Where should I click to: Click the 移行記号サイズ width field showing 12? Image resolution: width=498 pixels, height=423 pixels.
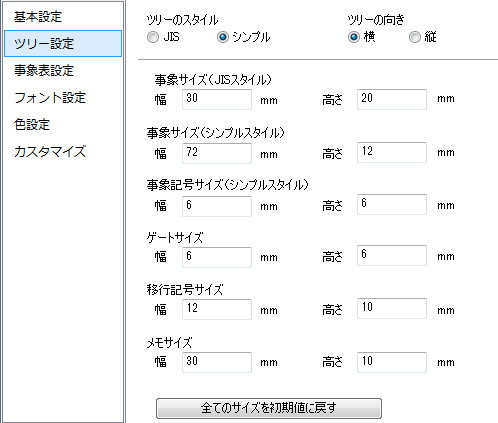click(217, 309)
